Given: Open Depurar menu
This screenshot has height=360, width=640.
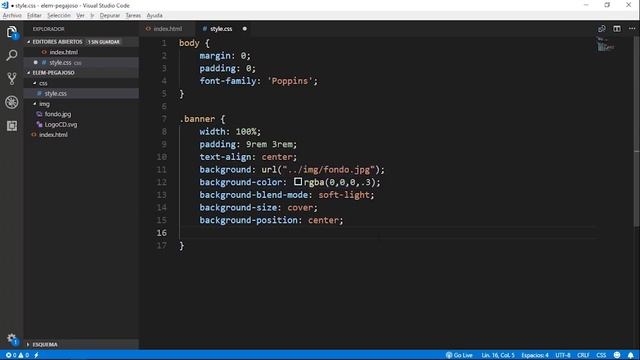Looking at the screenshot, I should coord(110,16).
